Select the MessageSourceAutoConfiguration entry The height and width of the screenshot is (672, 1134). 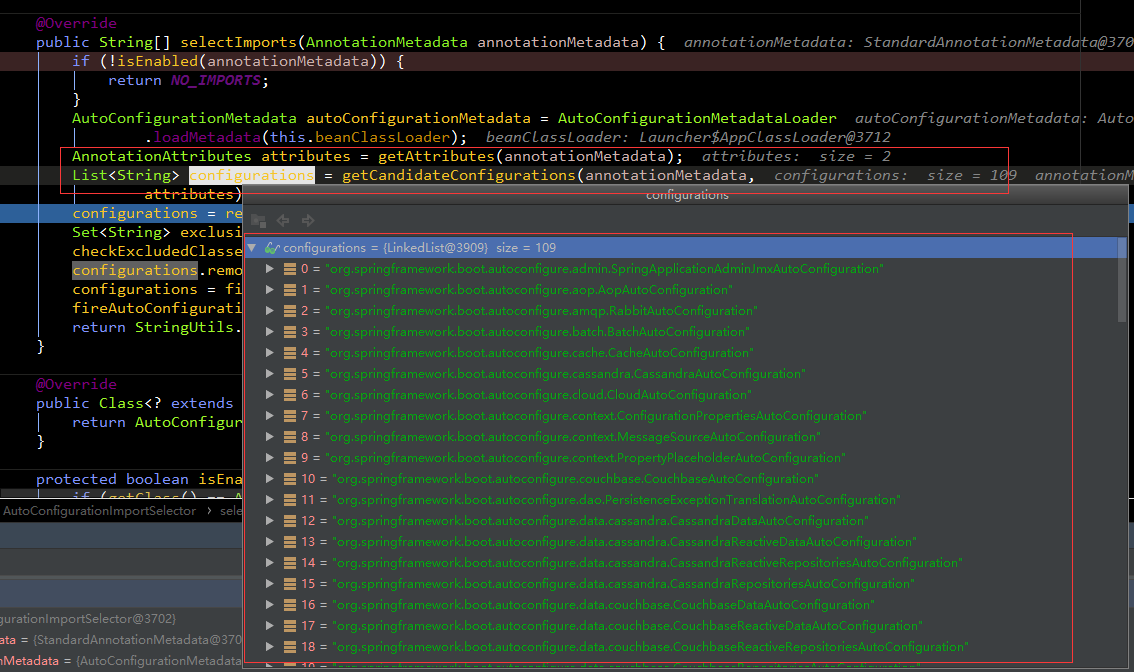[x=572, y=437]
